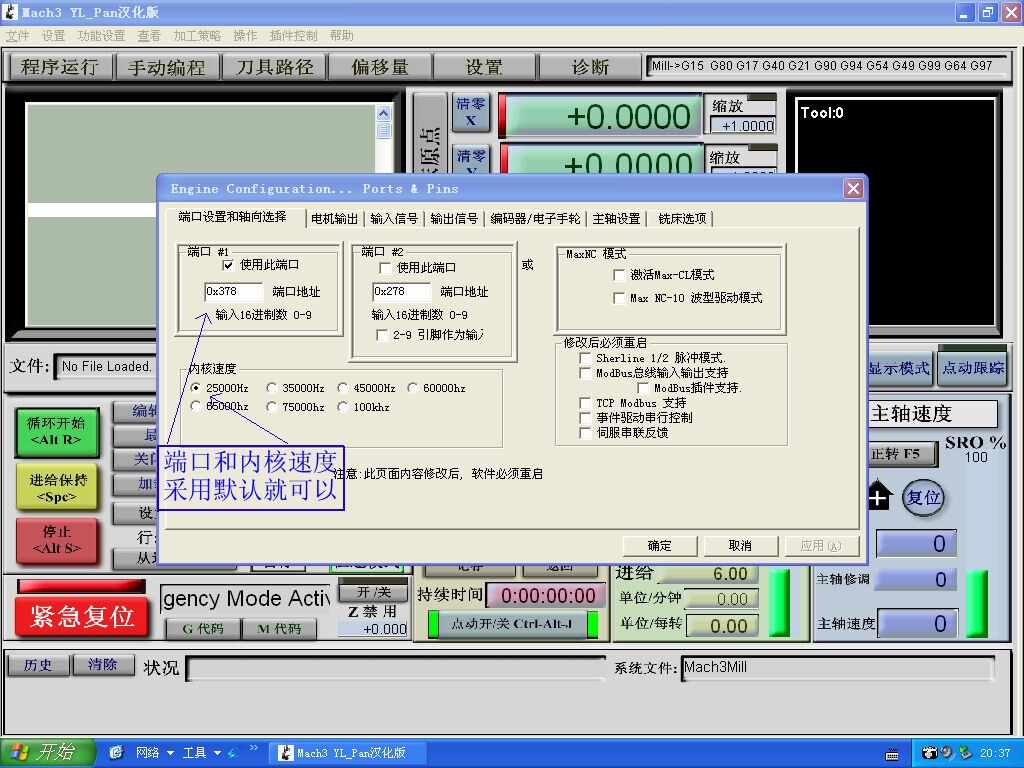Enable 事件驱动串行控制 checkbox

click(585, 417)
